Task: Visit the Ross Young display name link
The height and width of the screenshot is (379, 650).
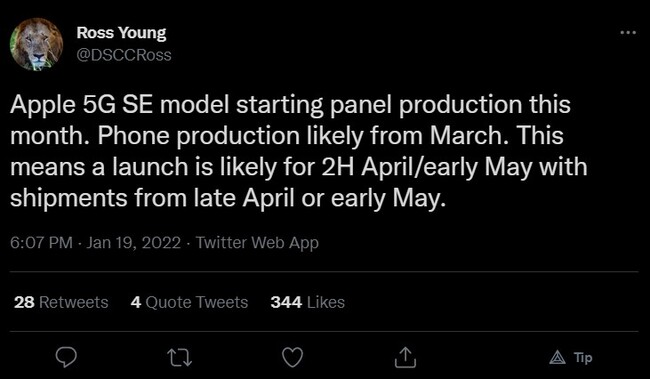Action: (121, 33)
